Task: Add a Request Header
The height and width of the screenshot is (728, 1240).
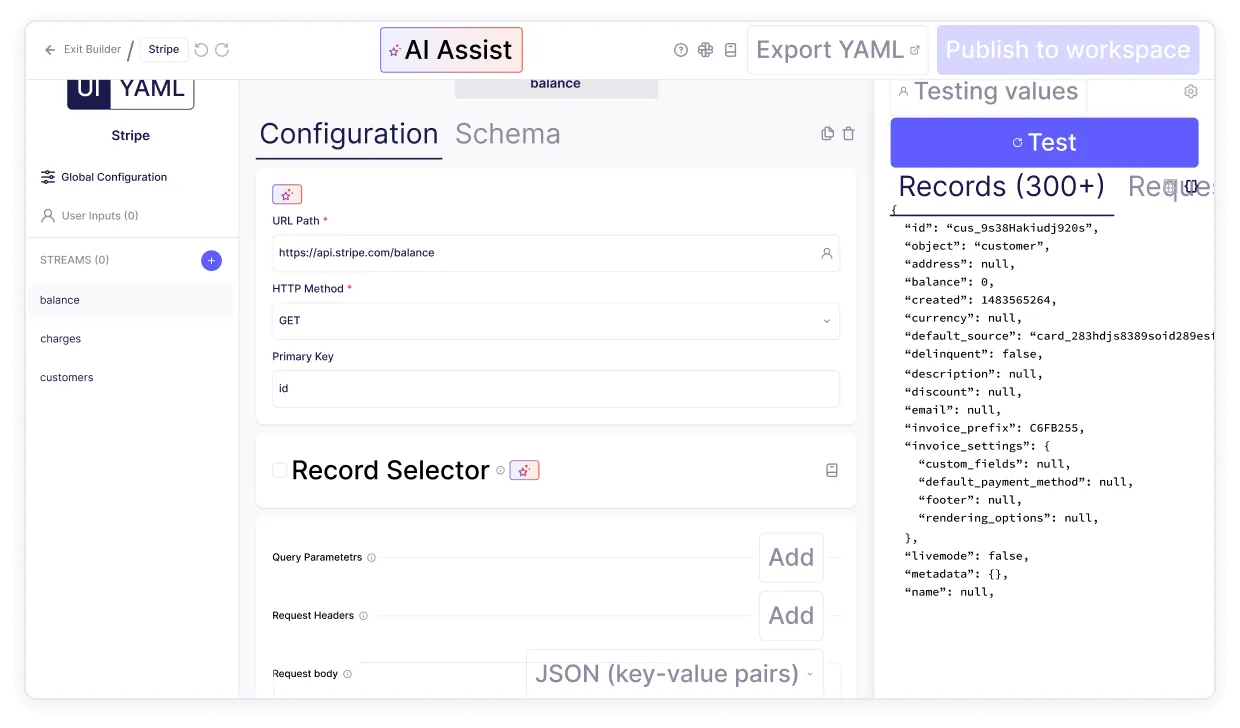Action: pos(791,616)
